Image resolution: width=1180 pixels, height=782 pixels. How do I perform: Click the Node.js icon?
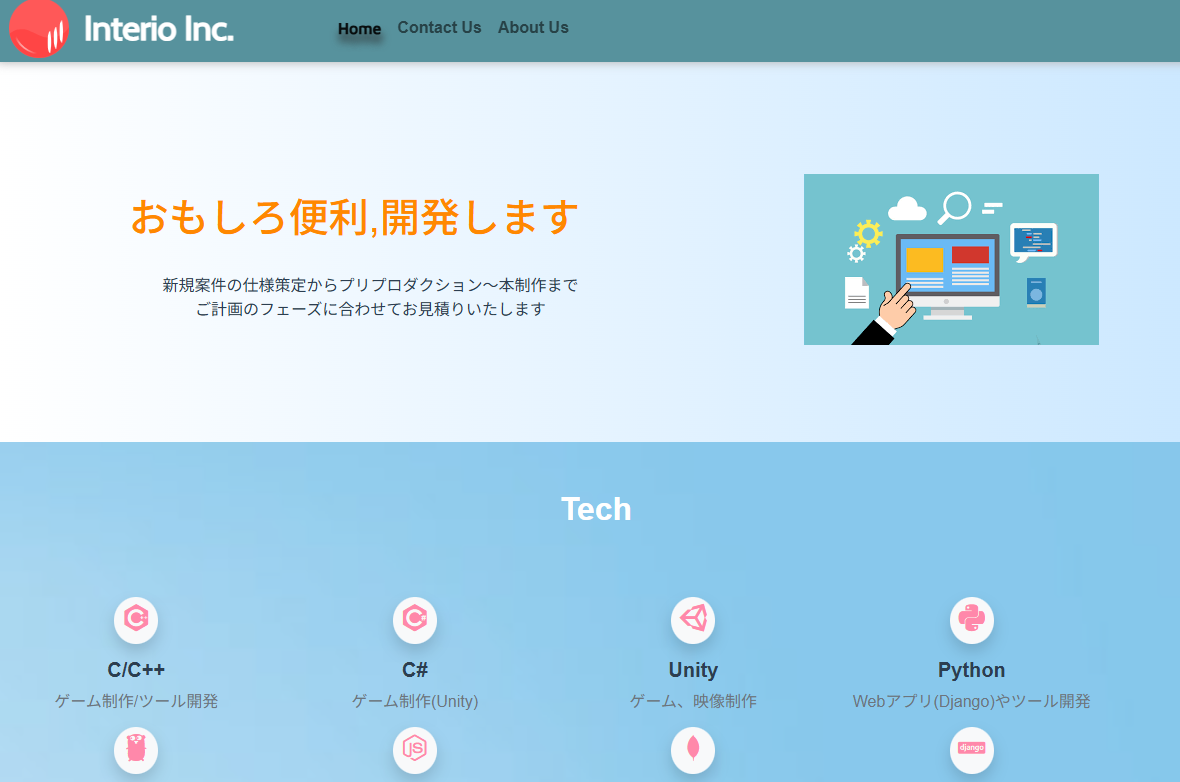tap(415, 749)
